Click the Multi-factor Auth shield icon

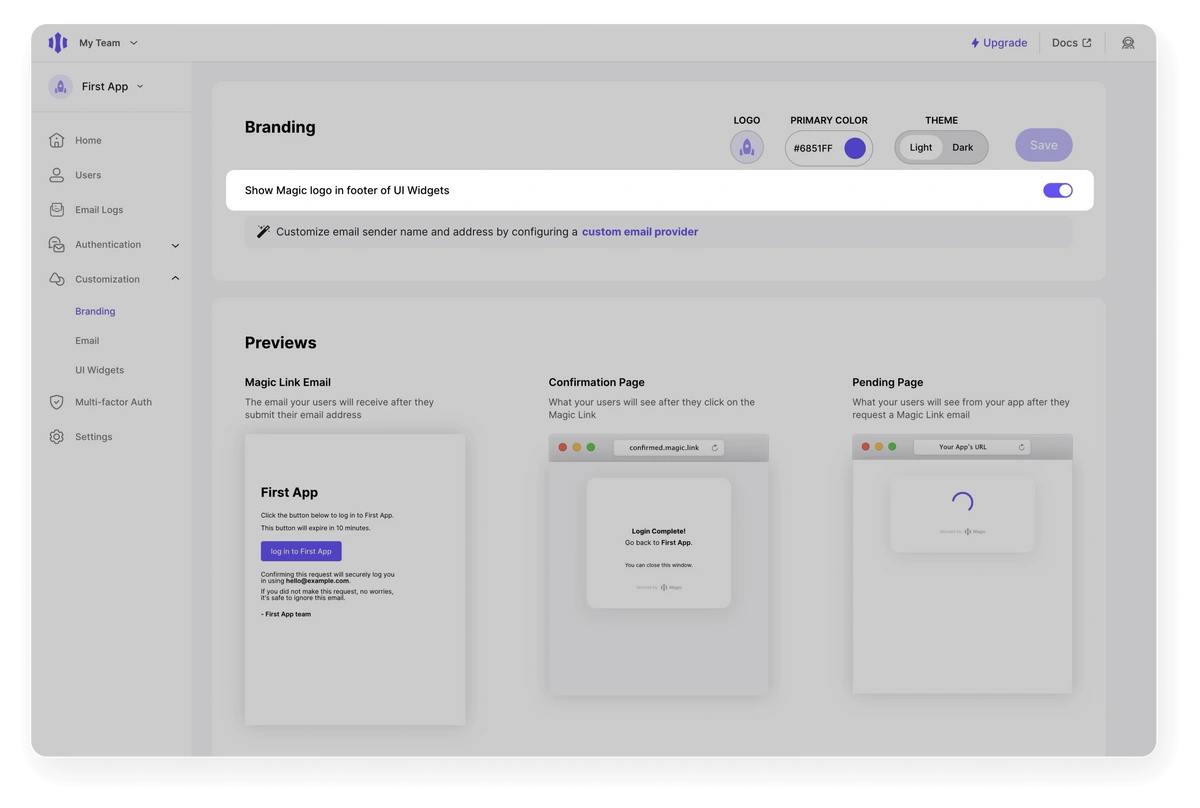coord(57,402)
